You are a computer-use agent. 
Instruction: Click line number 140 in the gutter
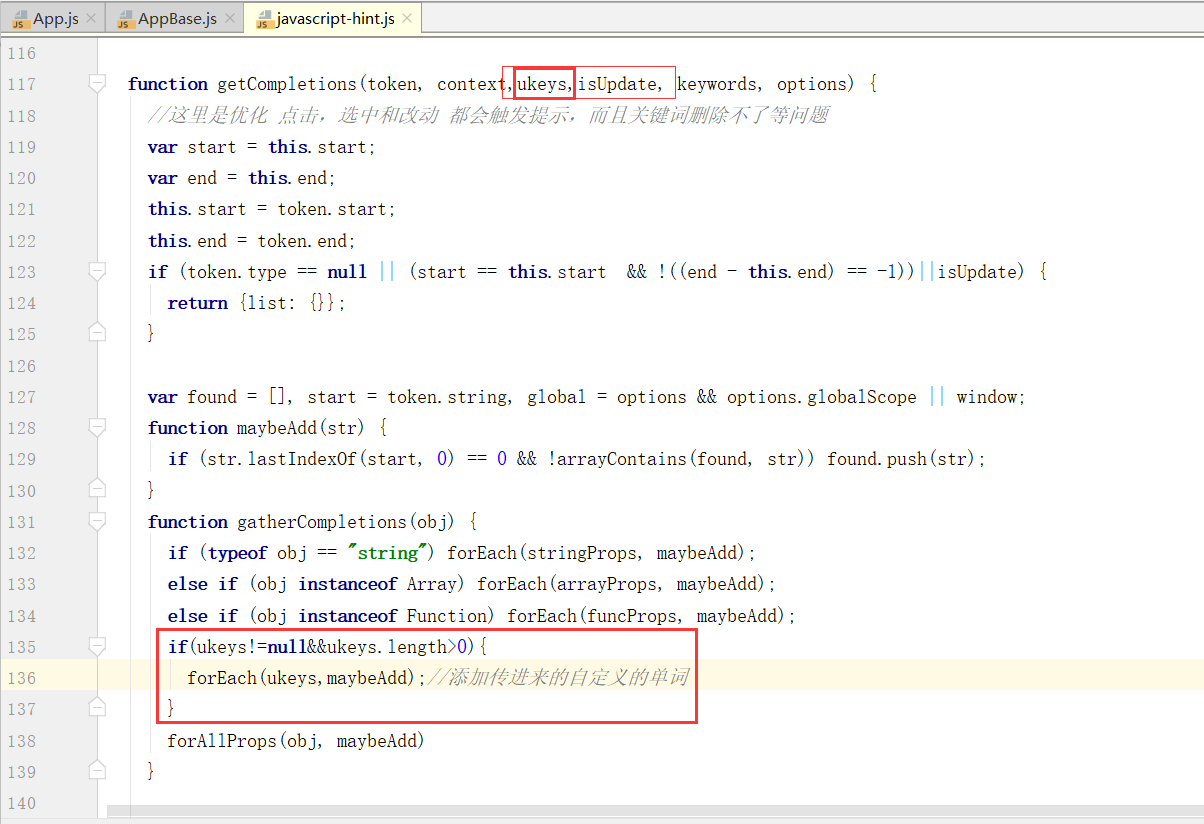point(21,803)
